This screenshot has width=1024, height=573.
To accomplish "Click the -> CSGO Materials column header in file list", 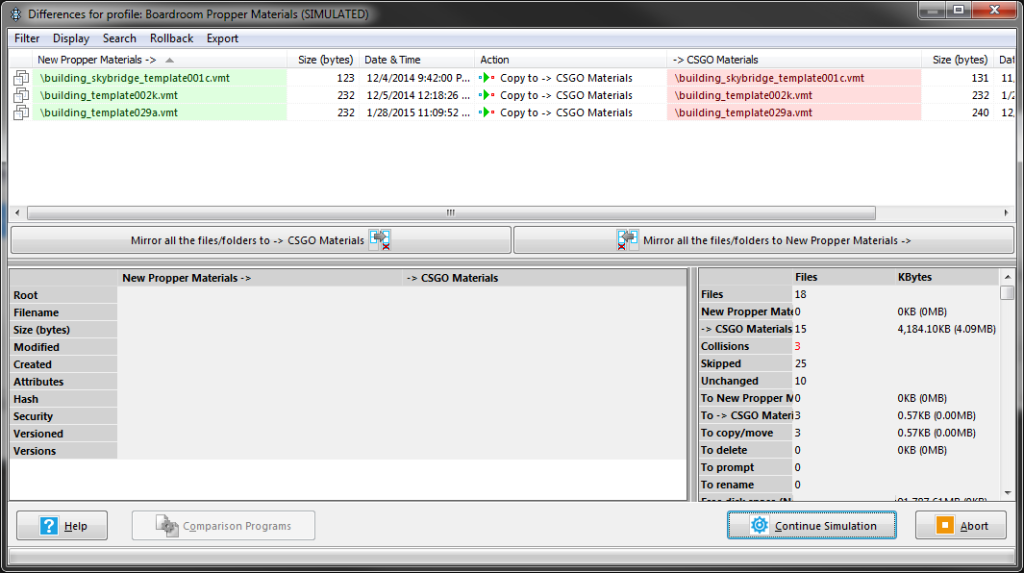I will [x=794, y=59].
